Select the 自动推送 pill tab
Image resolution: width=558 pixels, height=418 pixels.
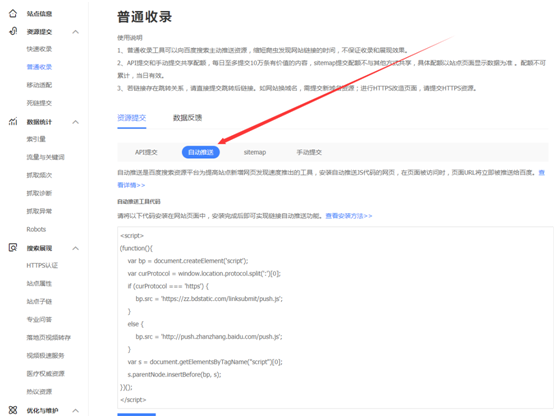pos(201,152)
